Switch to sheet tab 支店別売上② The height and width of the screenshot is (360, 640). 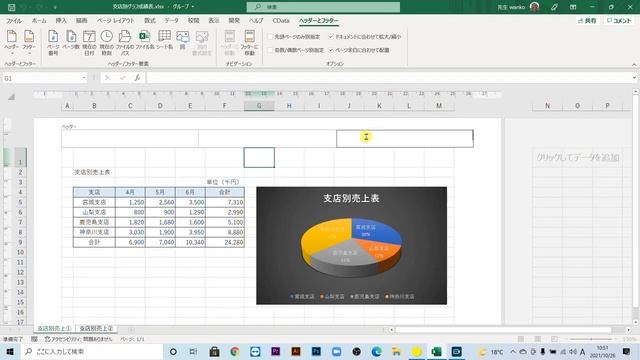pyautogui.click(x=96, y=329)
